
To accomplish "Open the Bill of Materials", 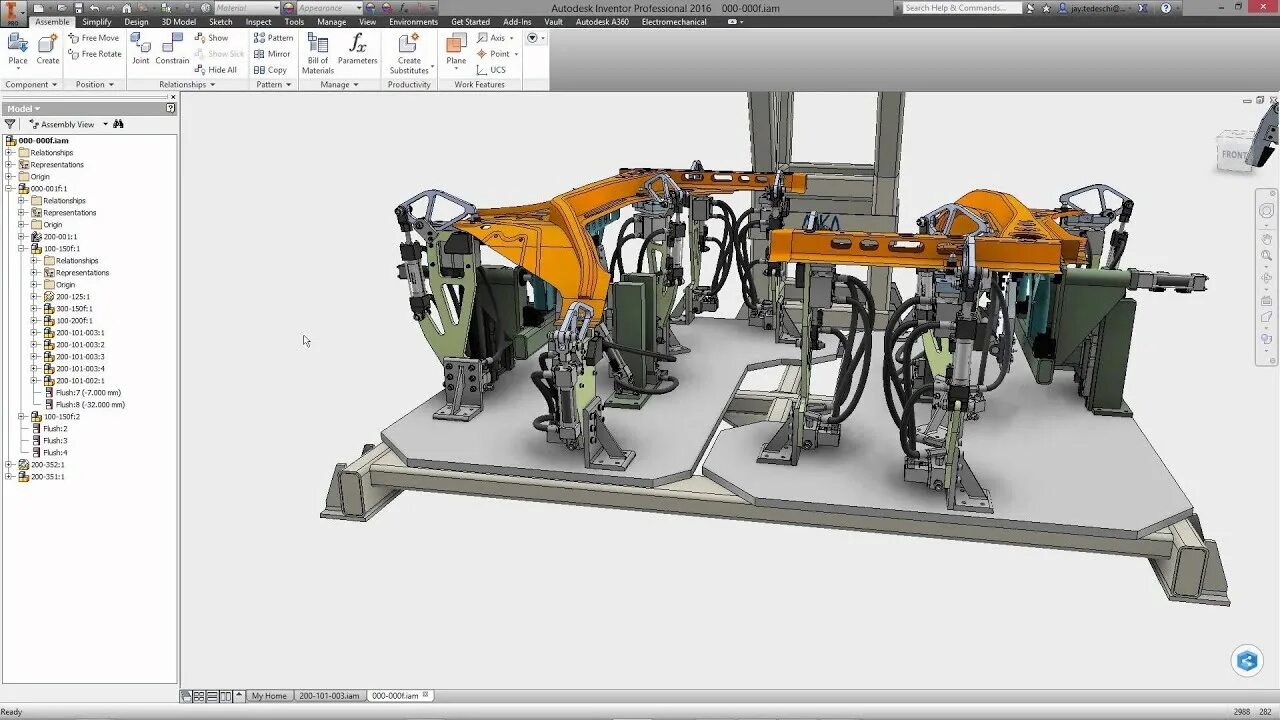I will click(318, 53).
